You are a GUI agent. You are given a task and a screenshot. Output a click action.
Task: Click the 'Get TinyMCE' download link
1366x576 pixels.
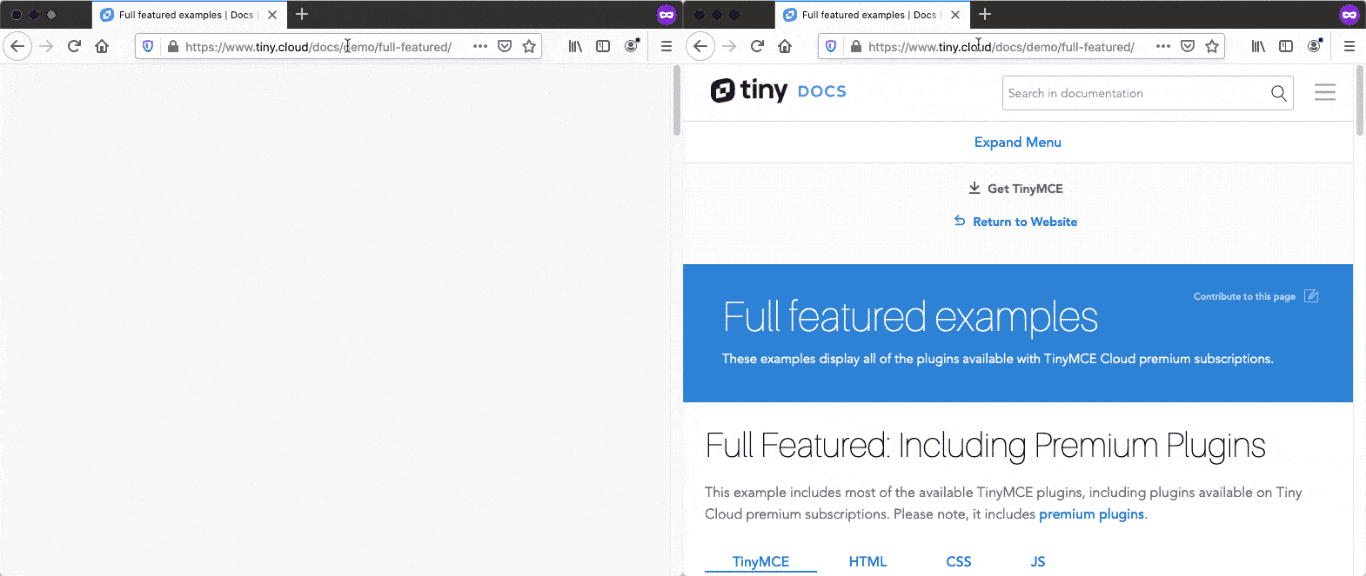click(1016, 188)
